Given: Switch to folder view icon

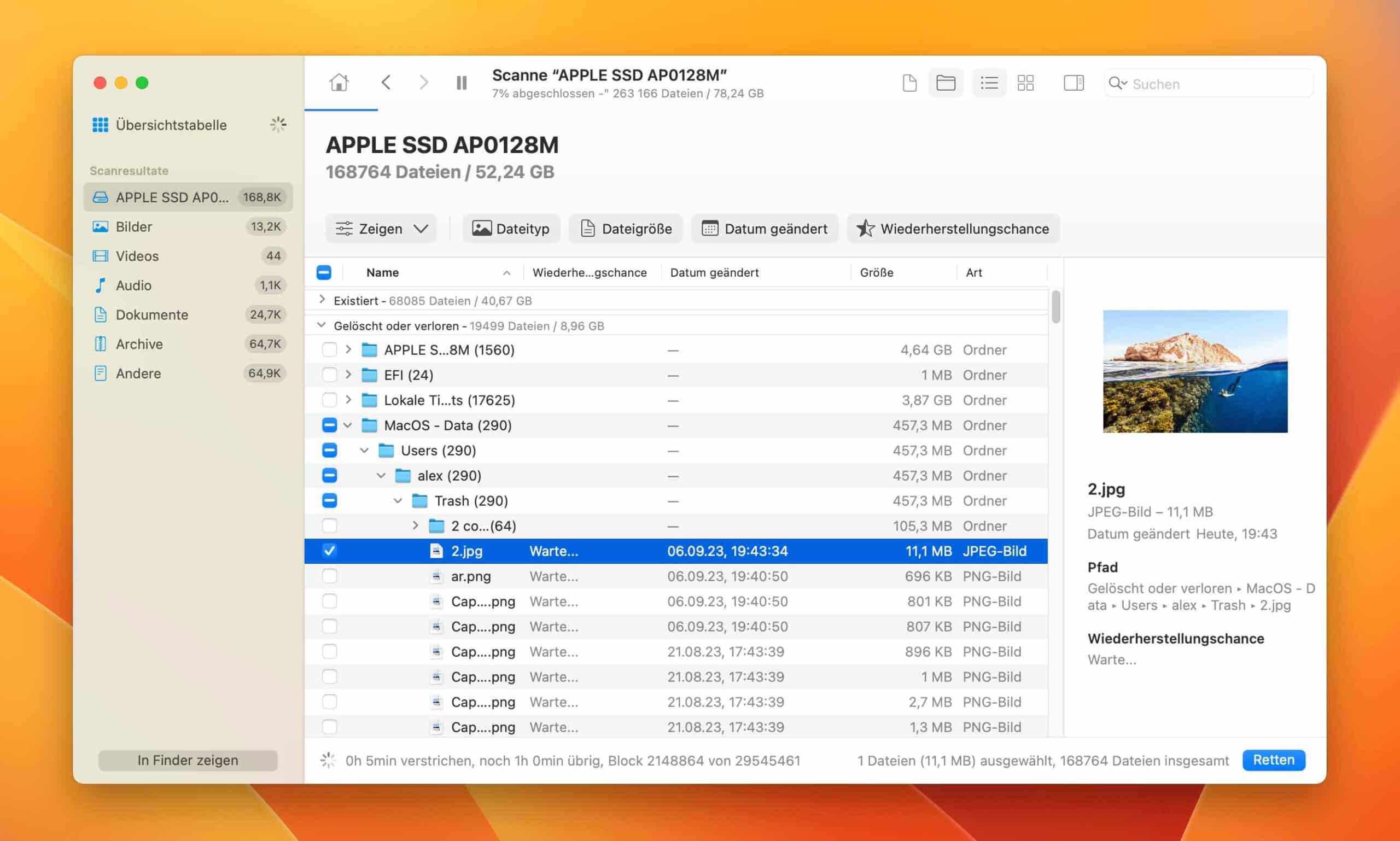Looking at the screenshot, I should [946, 83].
